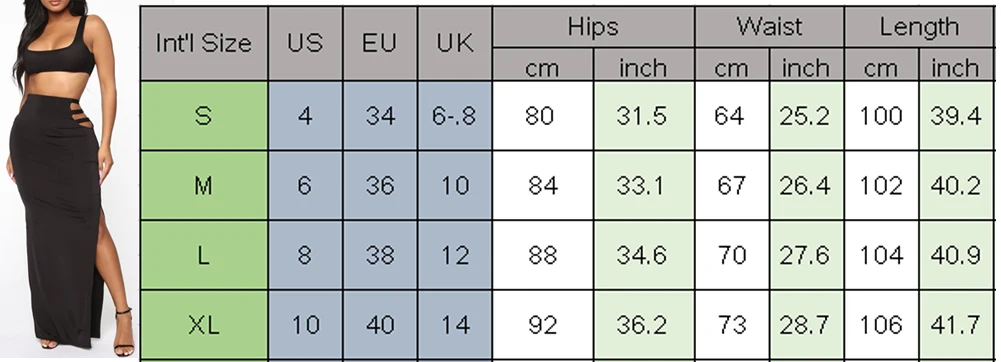
Task: Click the UK column header
Action: [x=455, y=43]
